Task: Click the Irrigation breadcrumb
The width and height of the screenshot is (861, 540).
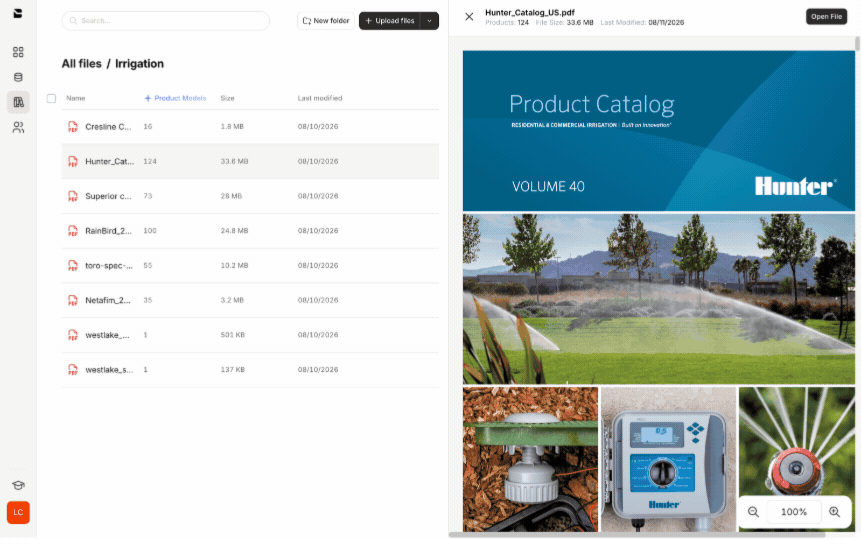Action: pyautogui.click(x=139, y=64)
